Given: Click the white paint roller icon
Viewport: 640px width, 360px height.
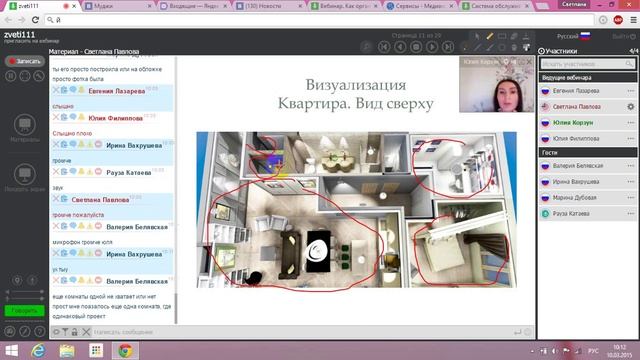Looking at the screenshot, I should (x=527, y=47).
